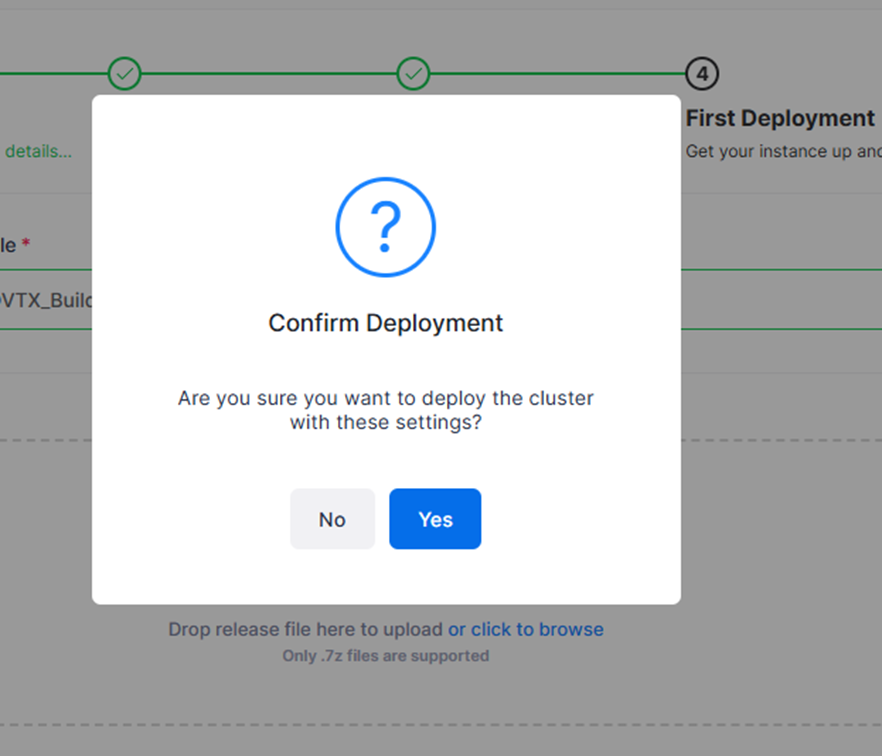Click the Confirm Deployment dialog heading

(386, 323)
